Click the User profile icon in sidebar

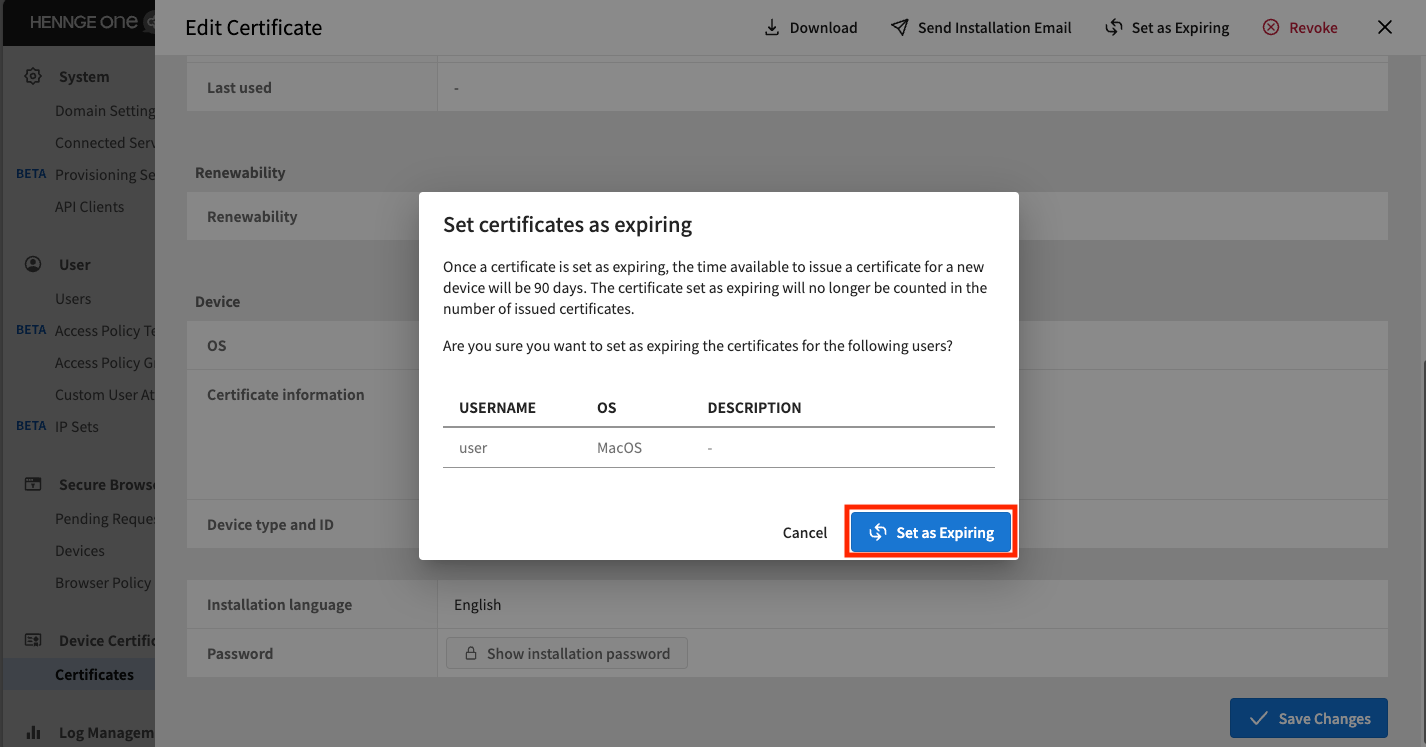[x=33, y=265]
